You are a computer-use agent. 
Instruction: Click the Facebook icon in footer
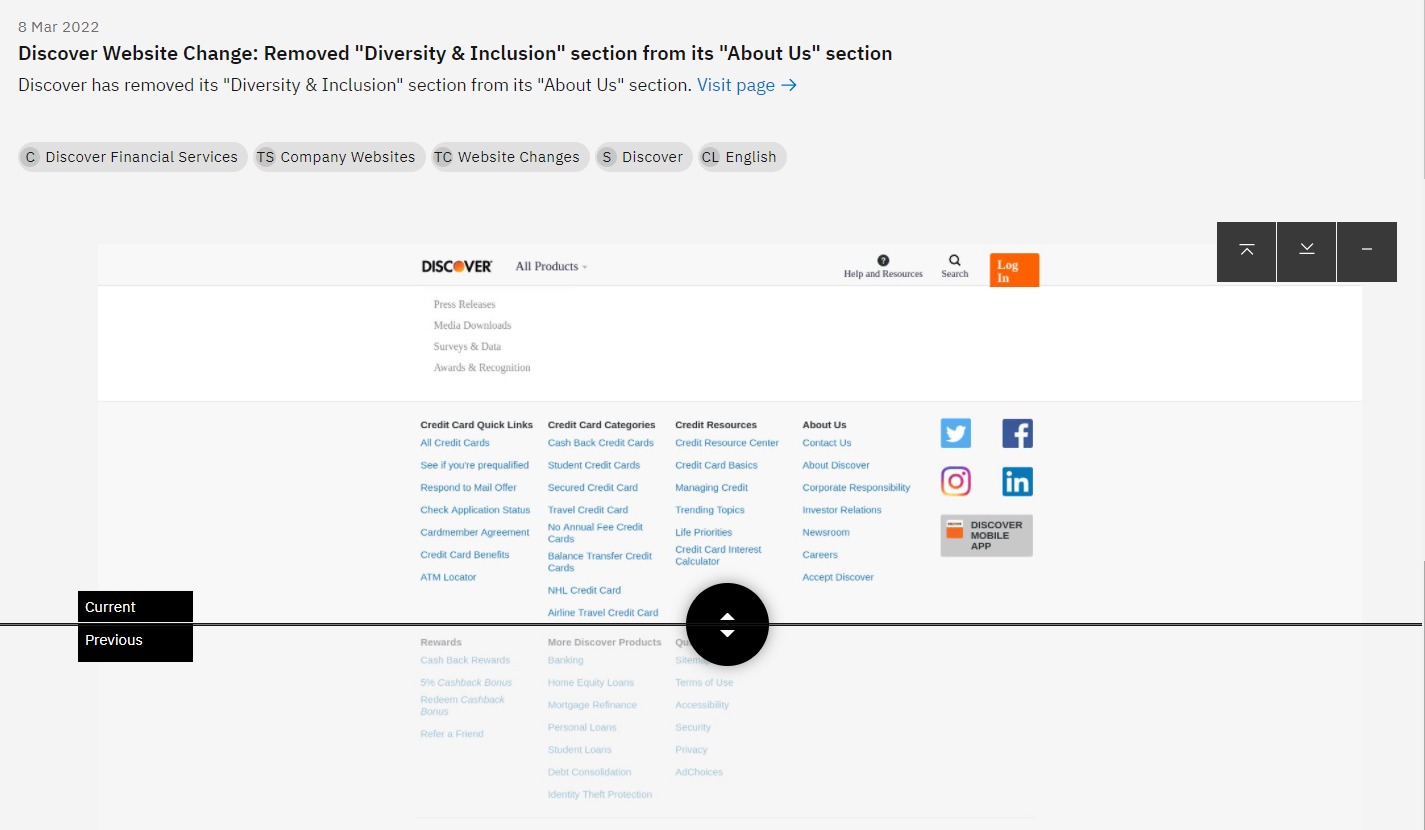pos(1017,433)
